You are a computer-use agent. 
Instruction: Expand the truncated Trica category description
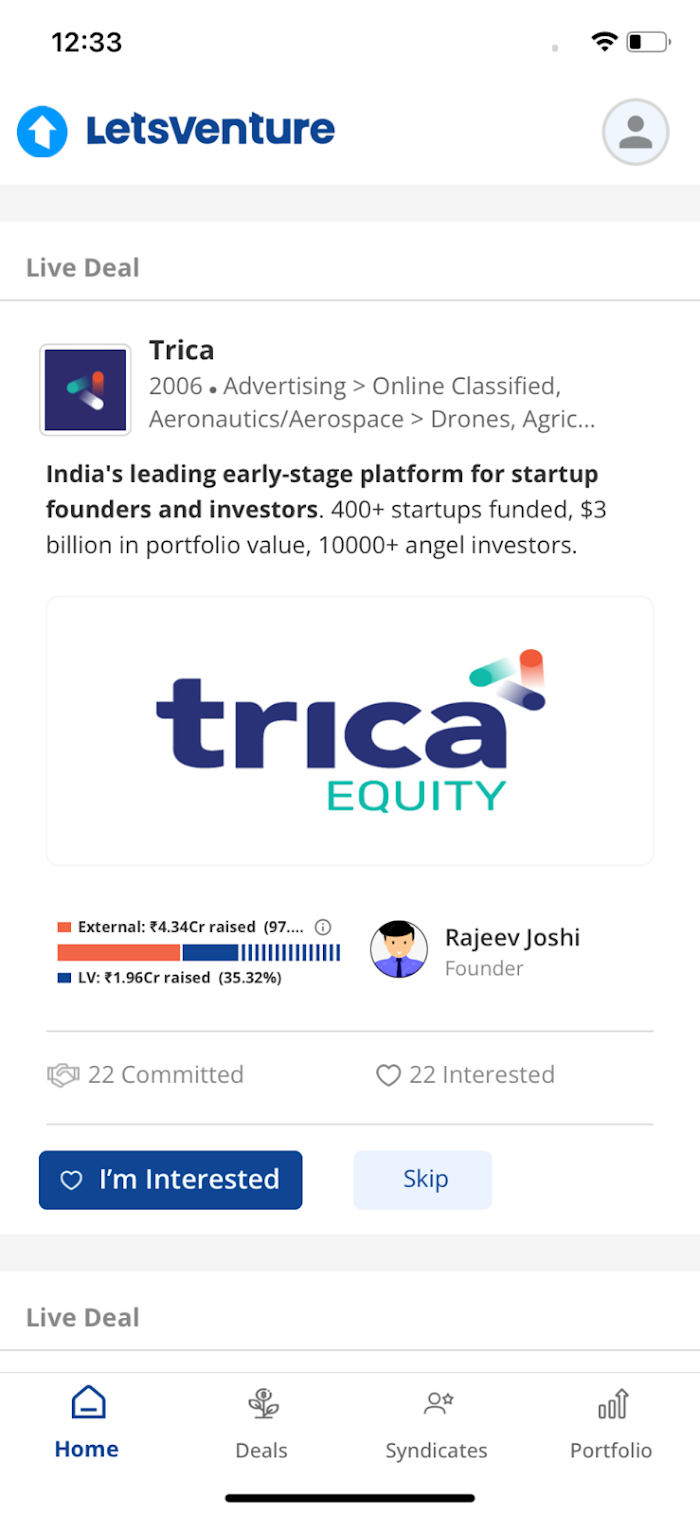click(x=372, y=403)
